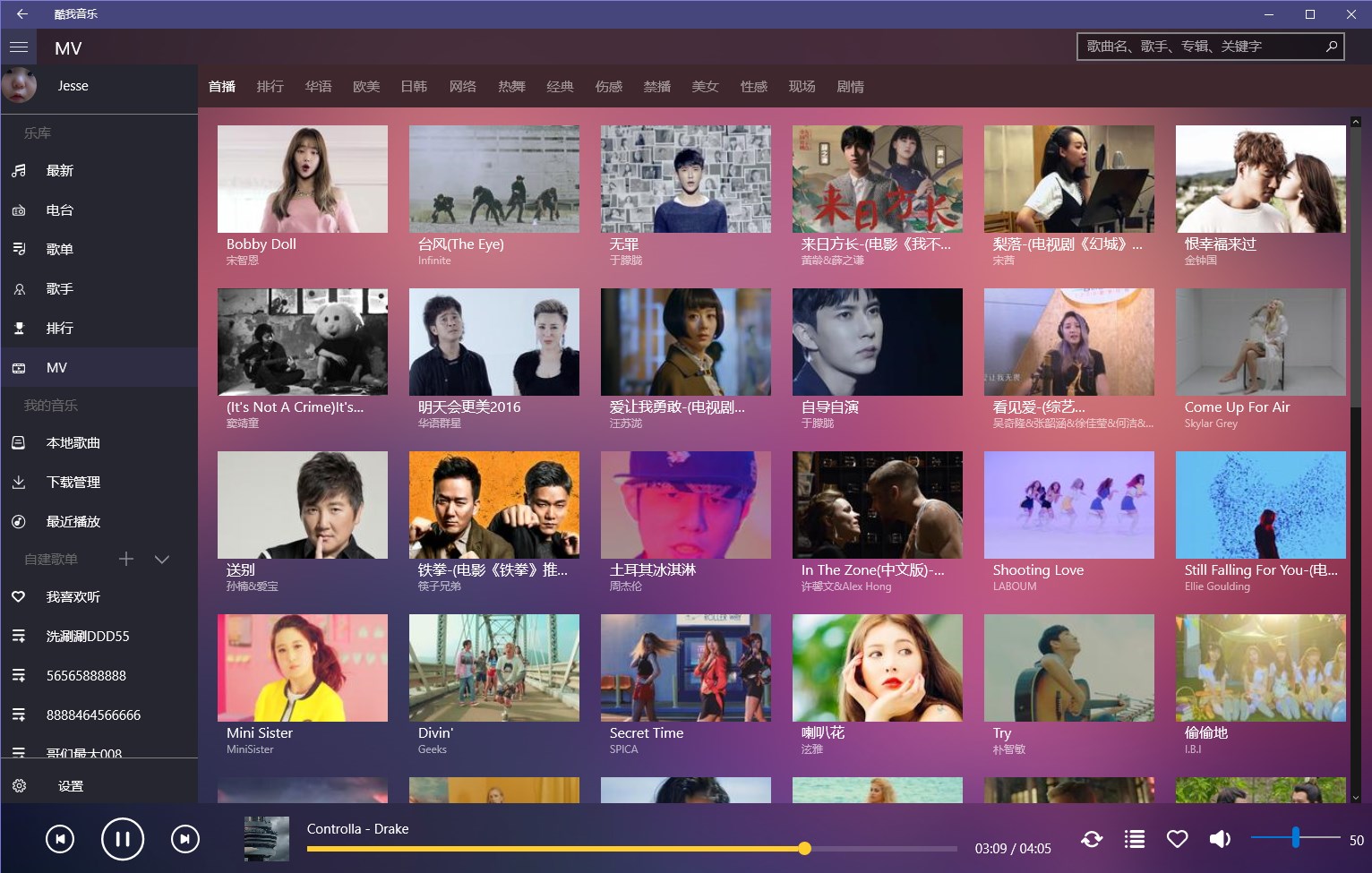
Task: Switch to the 剧情 tab
Action: [x=850, y=87]
